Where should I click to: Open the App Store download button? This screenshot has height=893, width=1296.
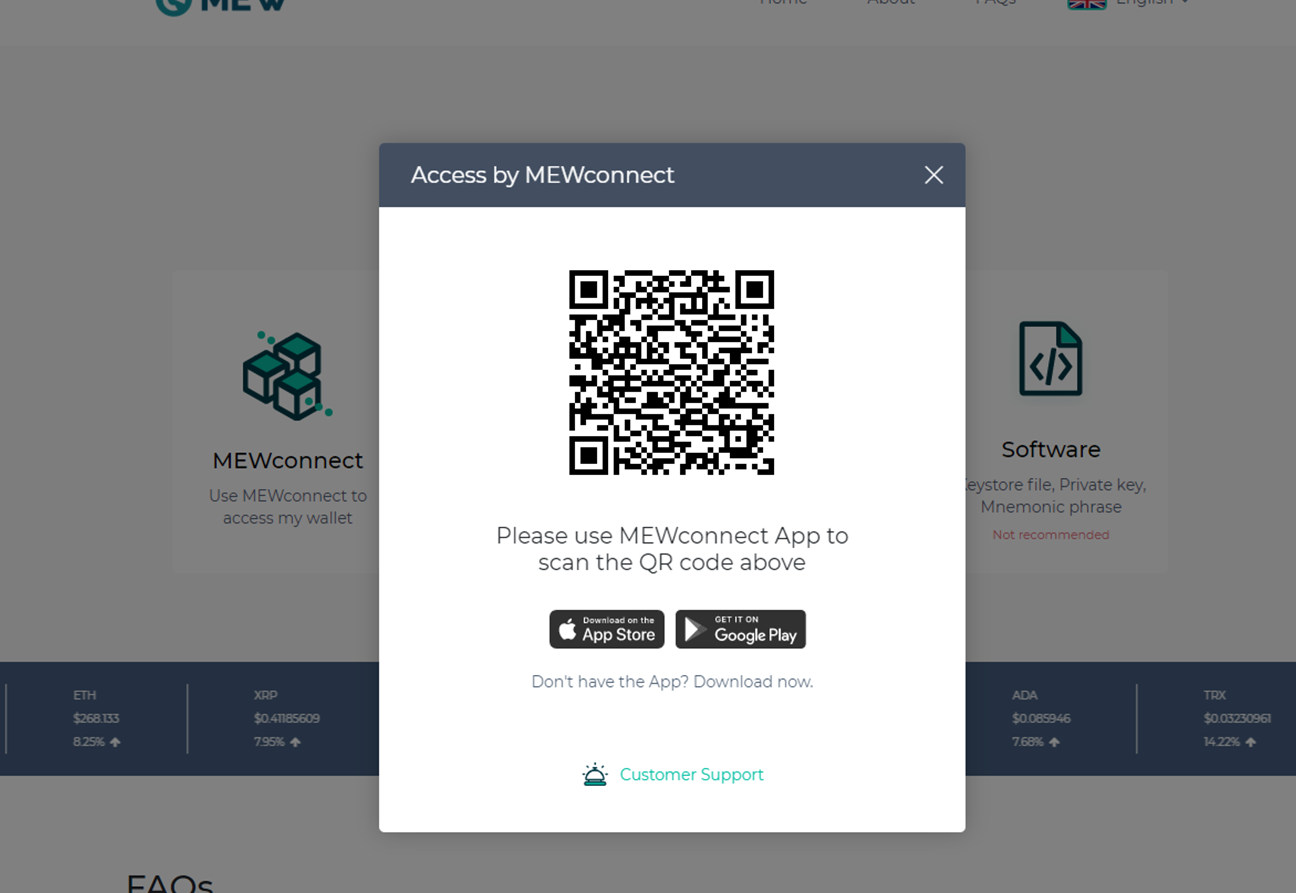[607, 629]
